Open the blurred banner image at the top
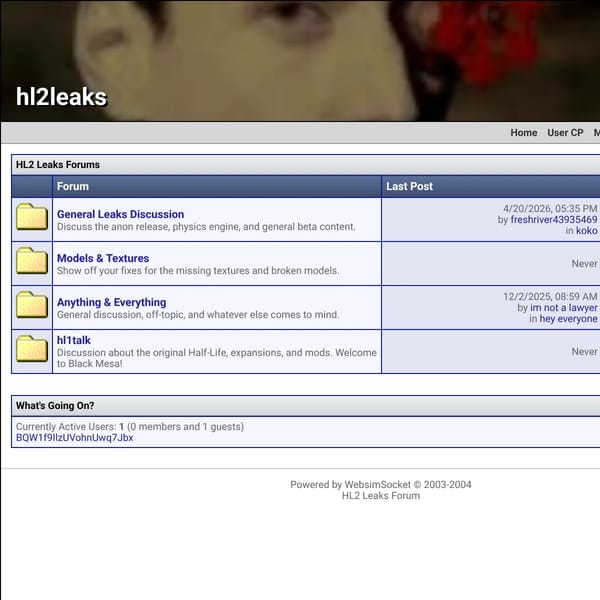Image resolution: width=600 pixels, height=600 pixels. pos(300,61)
